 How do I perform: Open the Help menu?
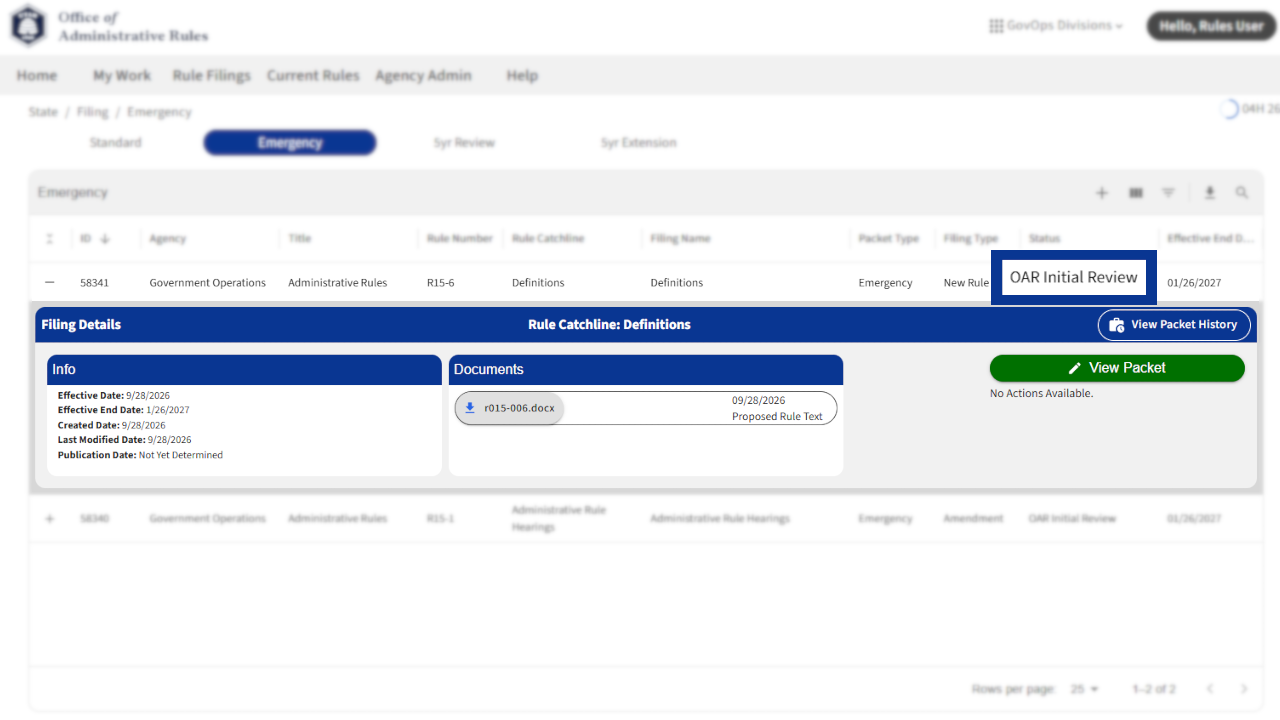coord(522,76)
